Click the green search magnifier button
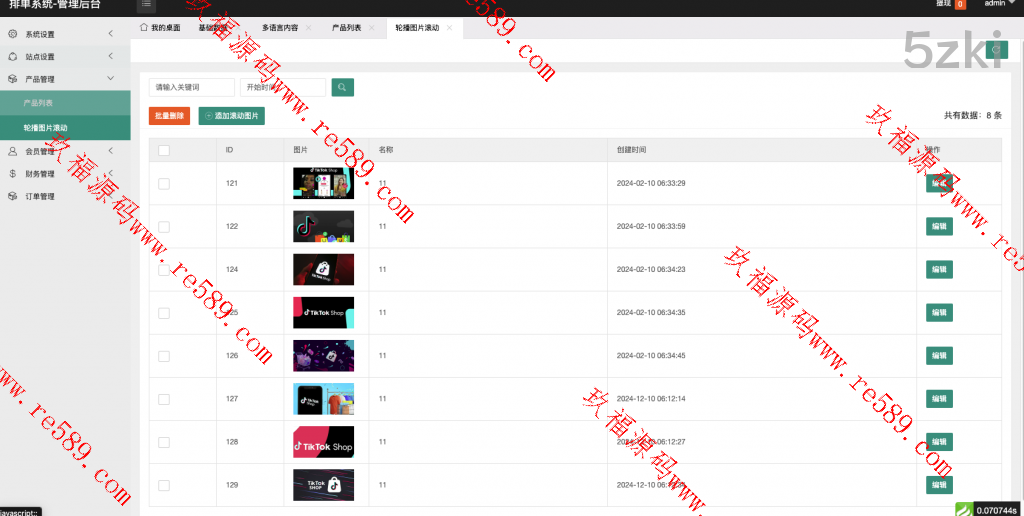 click(342, 88)
